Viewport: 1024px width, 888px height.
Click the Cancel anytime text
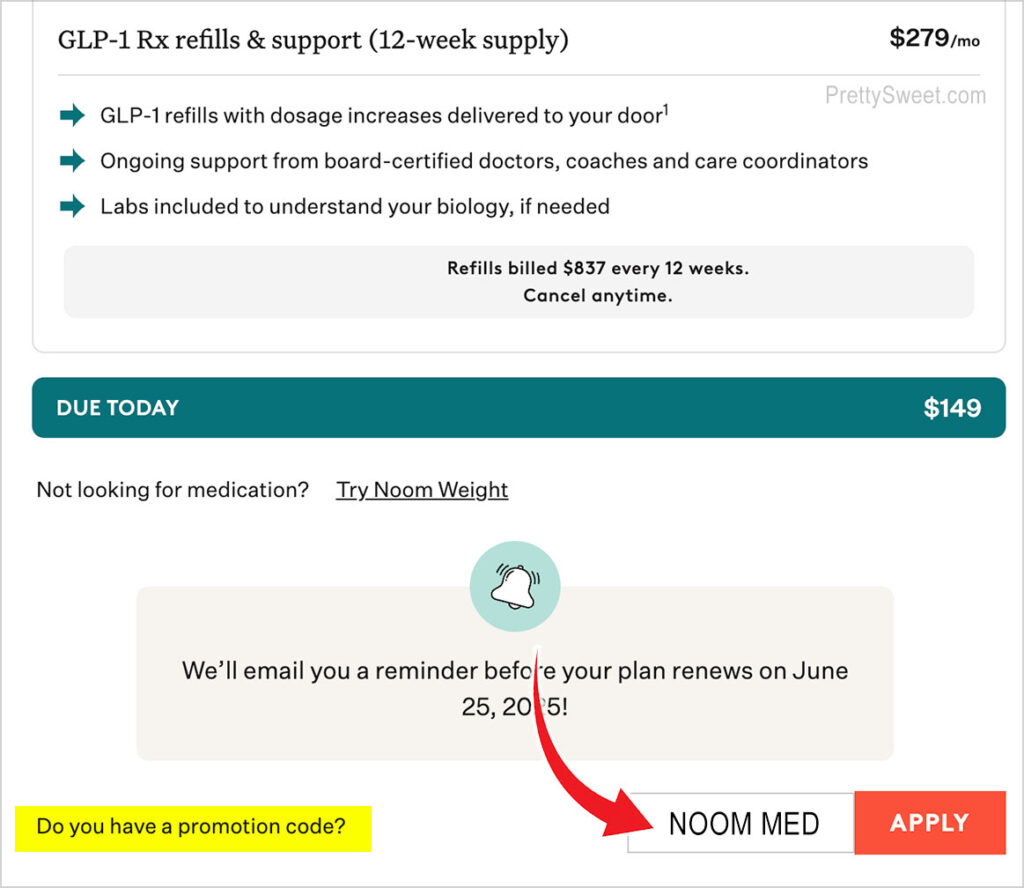598,296
